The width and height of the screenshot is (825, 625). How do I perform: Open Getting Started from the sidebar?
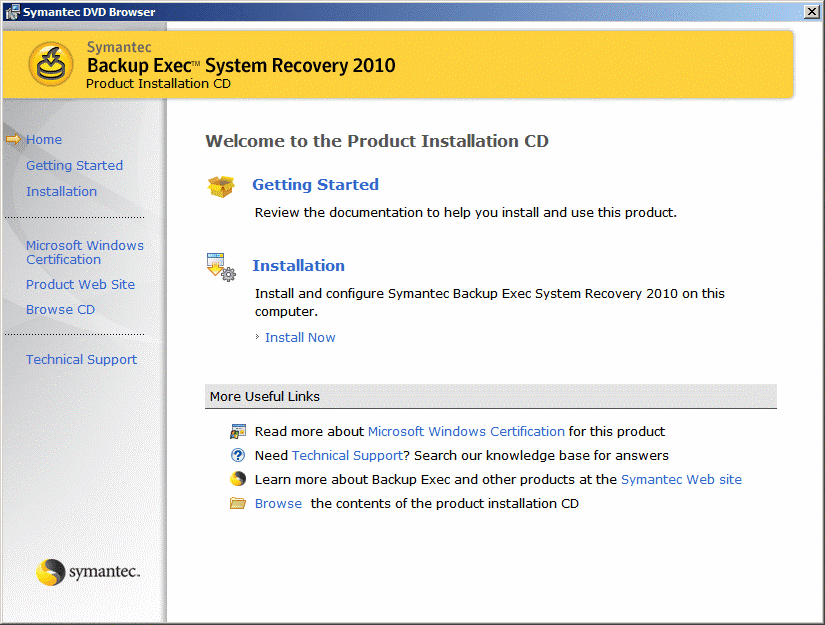tap(74, 166)
